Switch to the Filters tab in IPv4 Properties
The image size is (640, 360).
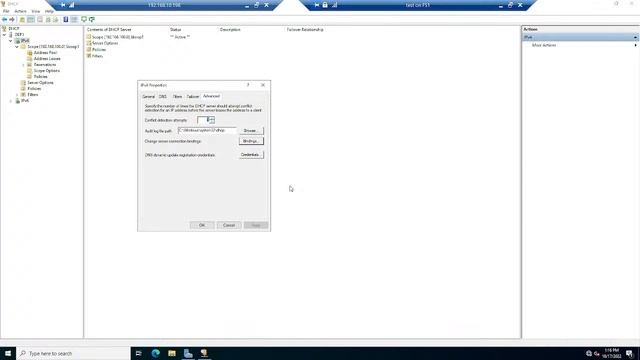point(178,97)
